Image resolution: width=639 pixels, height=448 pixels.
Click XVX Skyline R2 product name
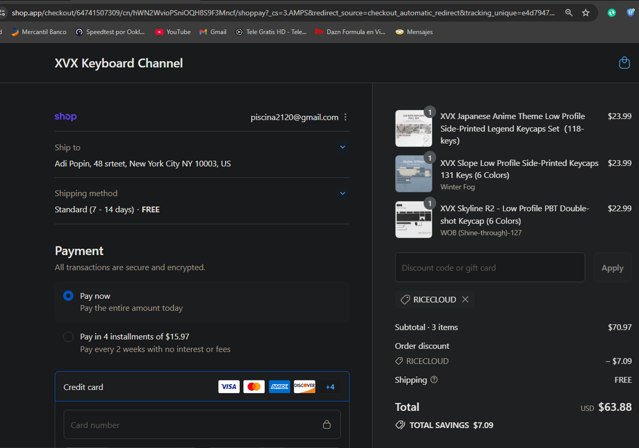[514, 214]
